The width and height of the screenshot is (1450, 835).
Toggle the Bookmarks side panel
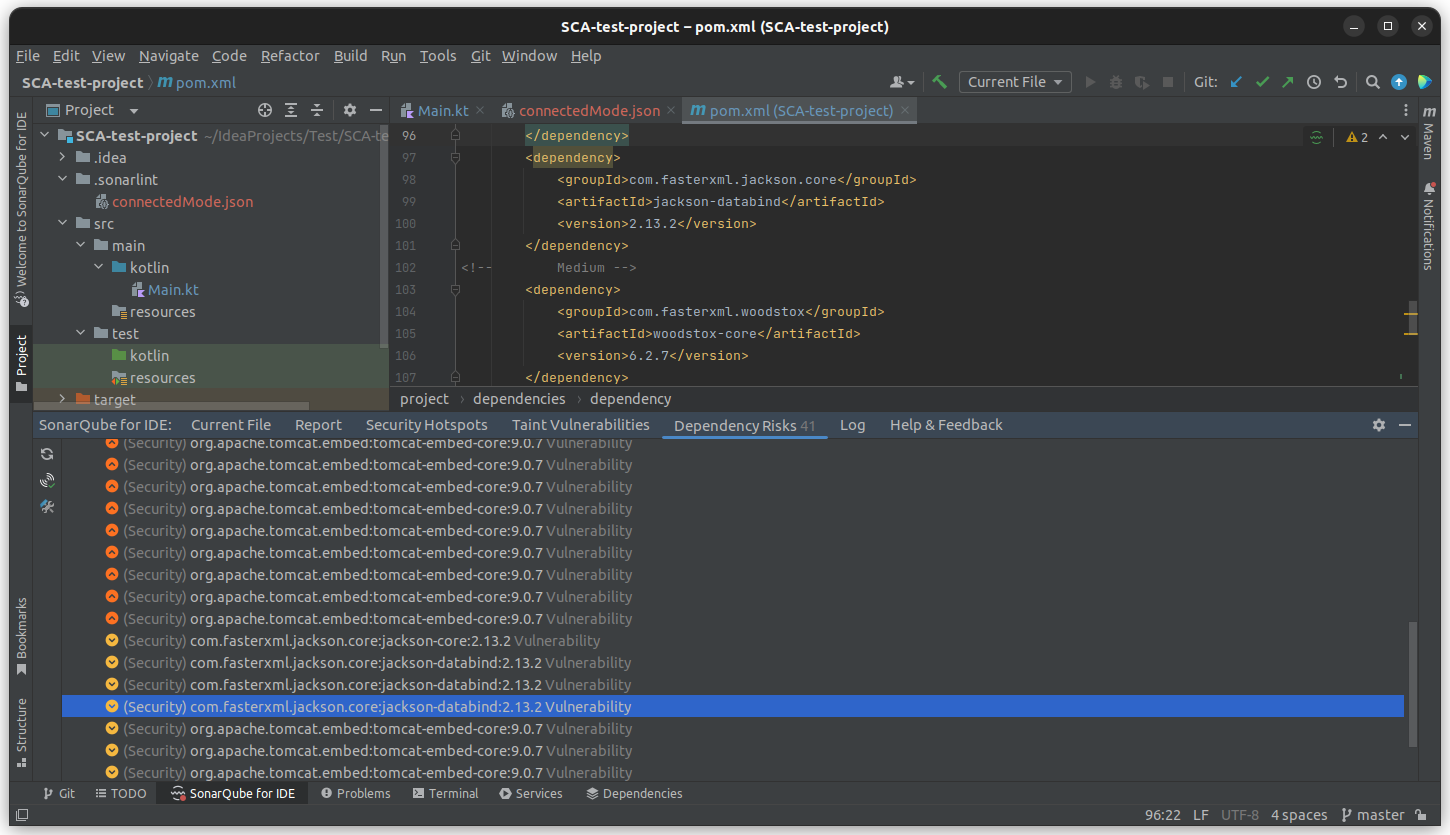coord(21,636)
